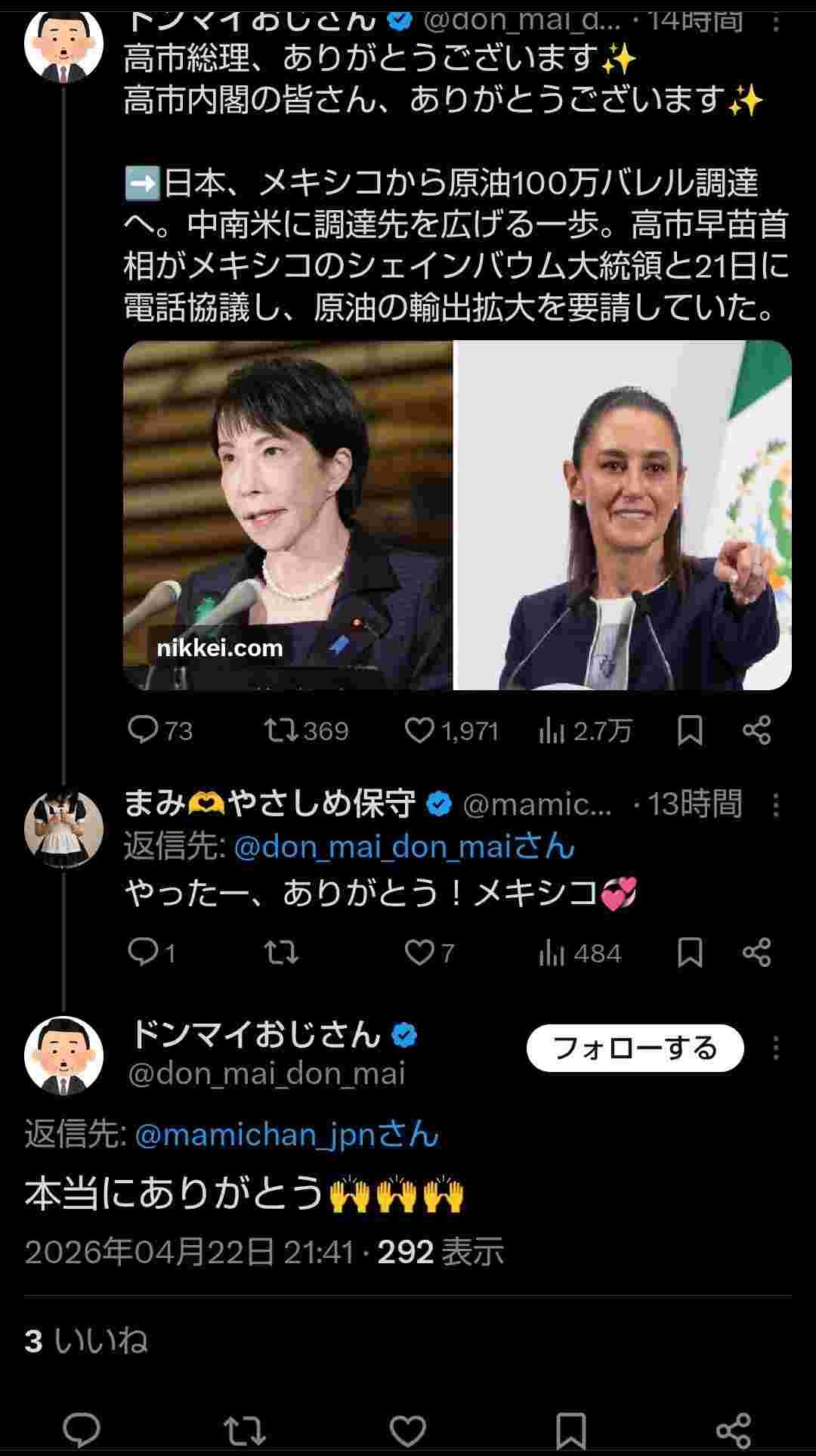Retweet the post with 369 retweets
816x1456 pixels.
pos(281,730)
